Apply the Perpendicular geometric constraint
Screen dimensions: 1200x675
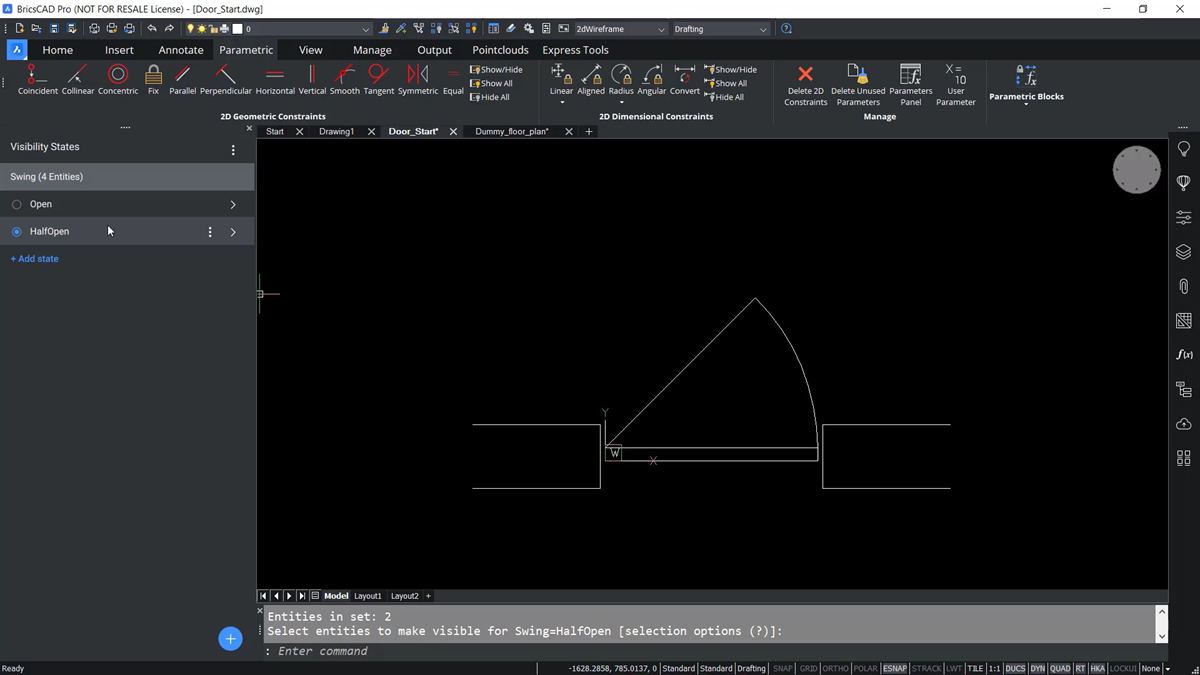(x=225, y=80)
